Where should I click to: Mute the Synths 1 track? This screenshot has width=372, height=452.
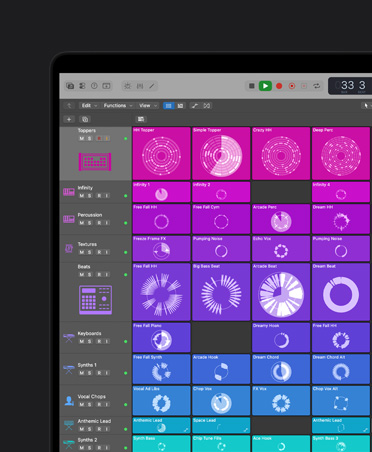[x=82, y=373]
